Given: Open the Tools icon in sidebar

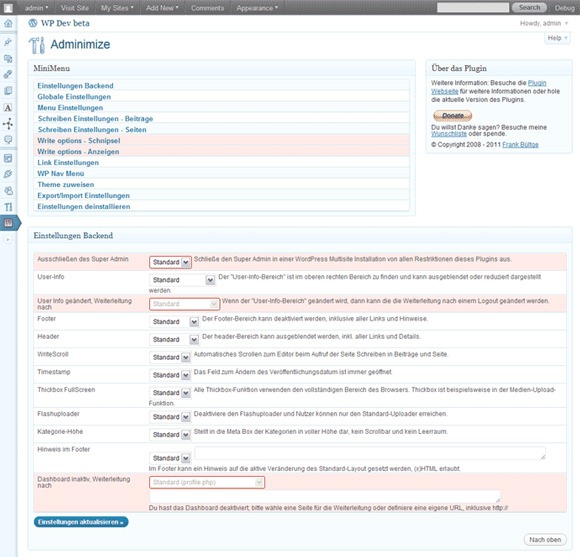Looking at the screenshot, I should coord(8,207).
